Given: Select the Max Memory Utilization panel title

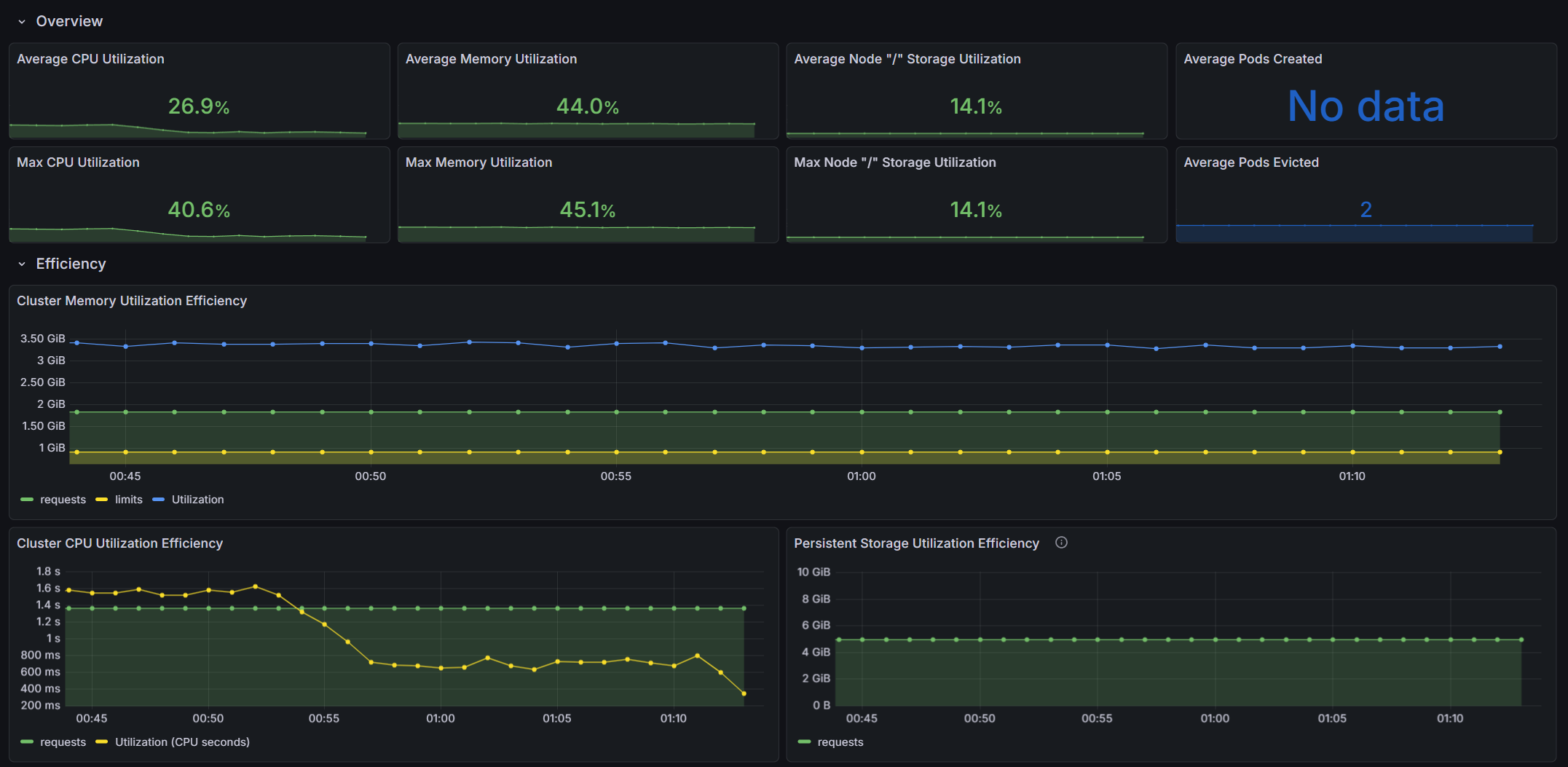Looking at the screenshot, I should tap(478, 162).
